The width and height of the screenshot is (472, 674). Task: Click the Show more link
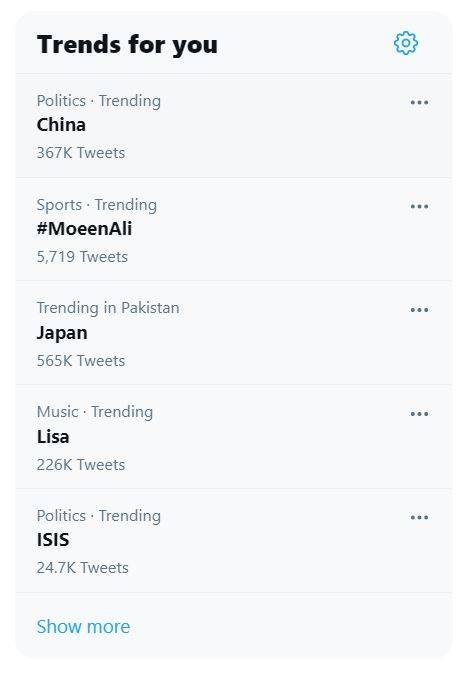pyautogui.click(x=83, y=627)
